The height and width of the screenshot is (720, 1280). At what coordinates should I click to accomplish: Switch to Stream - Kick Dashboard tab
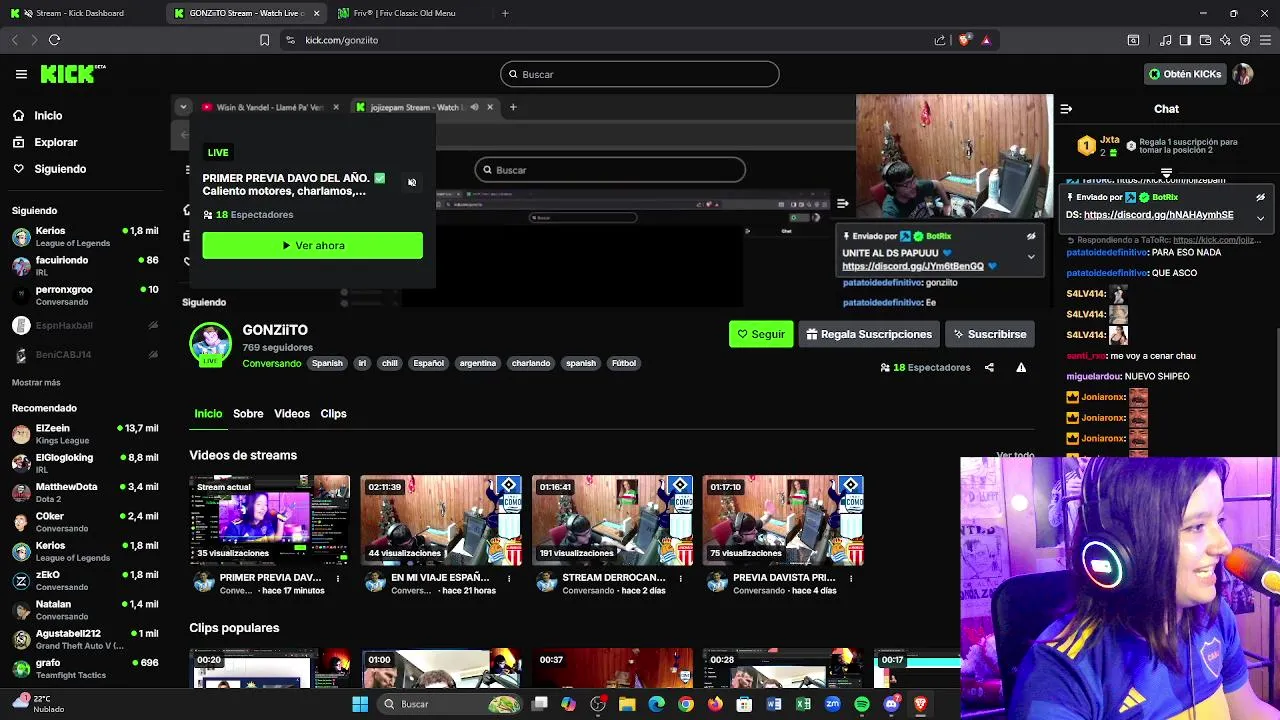81,13
